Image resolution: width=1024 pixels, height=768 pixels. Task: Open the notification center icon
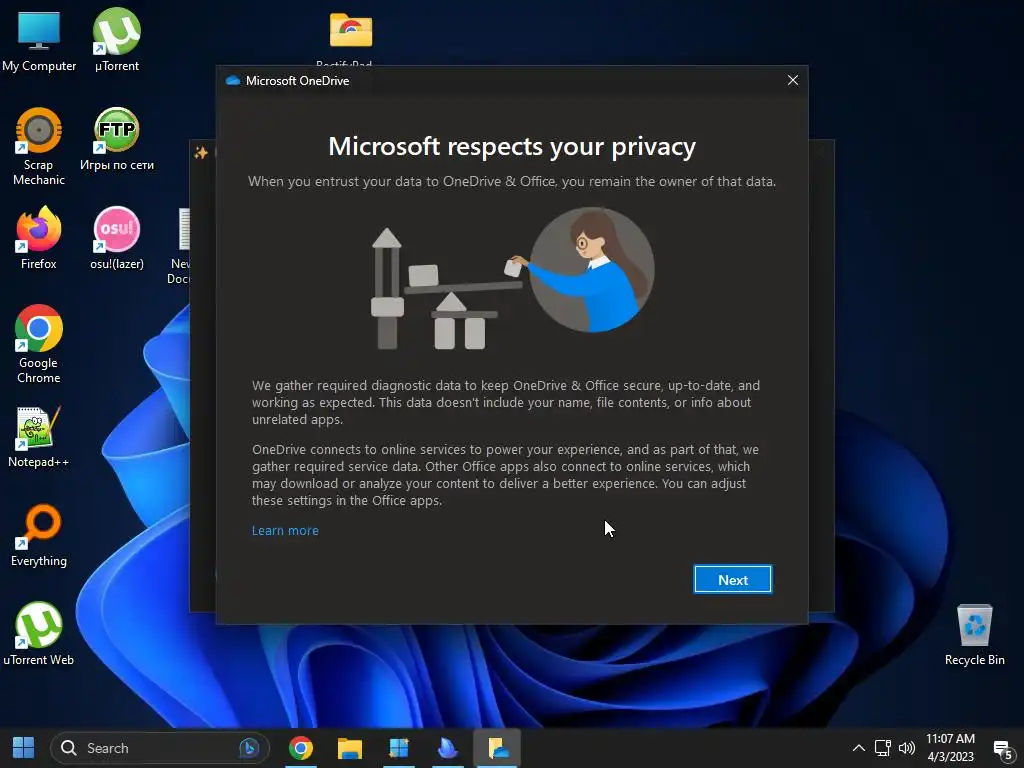1003,748
